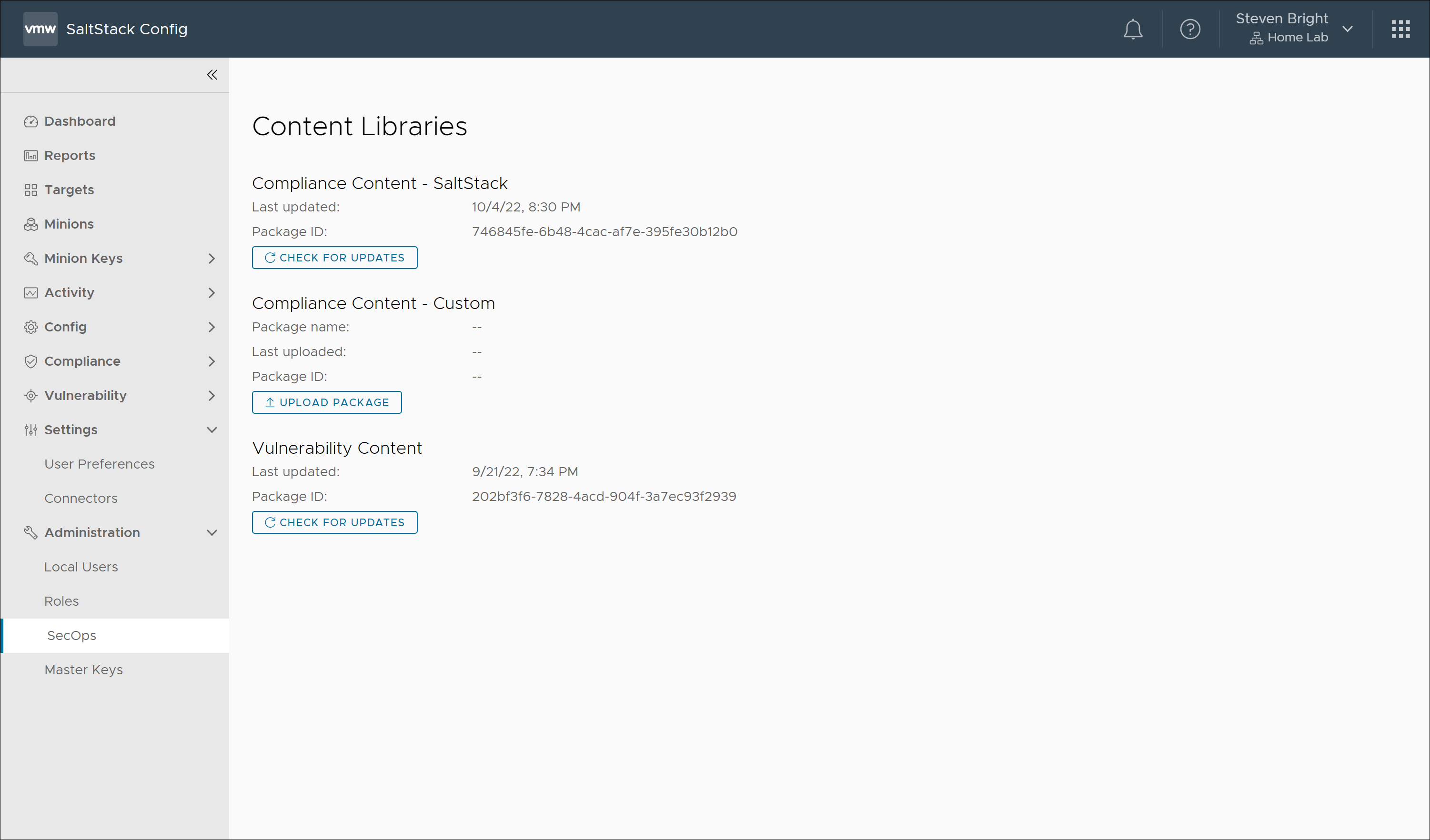Click the app launcher grid icon
This screenshot has width=1430, height=840.
[x=1400, y=29]
